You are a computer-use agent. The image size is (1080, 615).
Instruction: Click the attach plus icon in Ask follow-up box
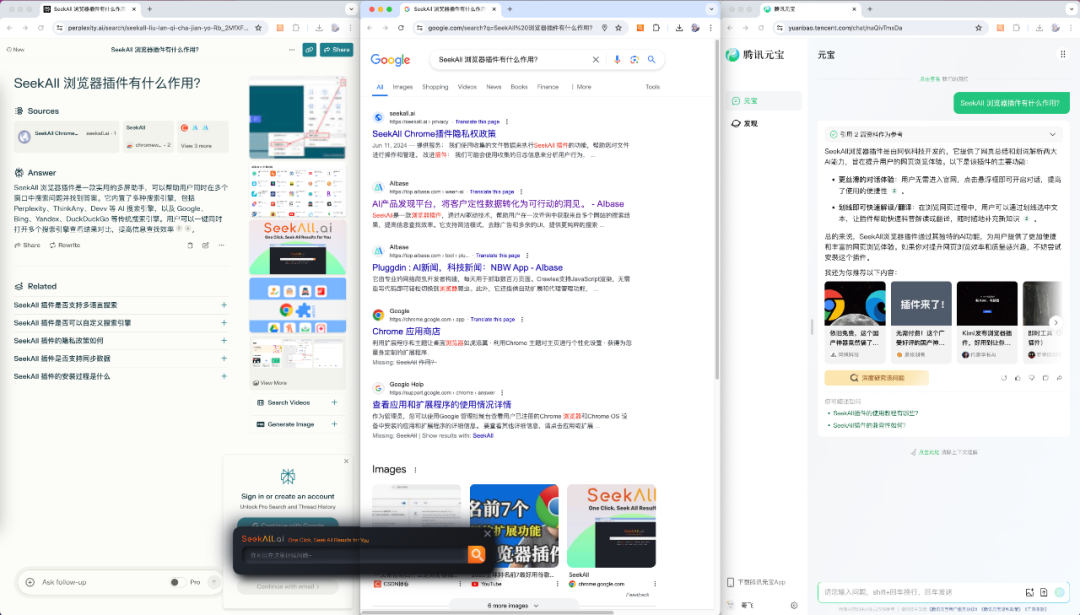click(x=30, y=583)
